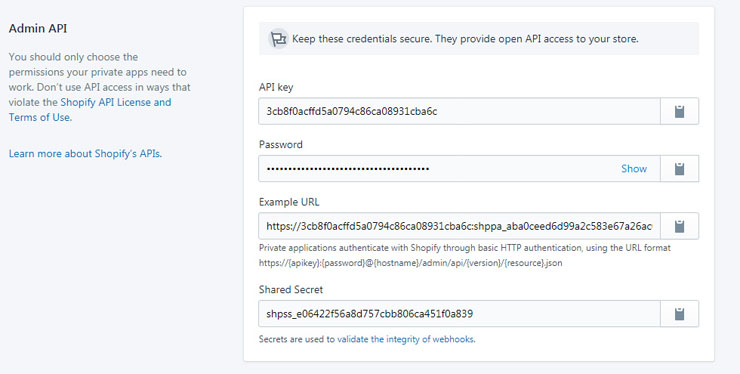Screen dimensions: 740x374
Task: Click the URL format text with {apikey}:{password}
Action: 410,263
